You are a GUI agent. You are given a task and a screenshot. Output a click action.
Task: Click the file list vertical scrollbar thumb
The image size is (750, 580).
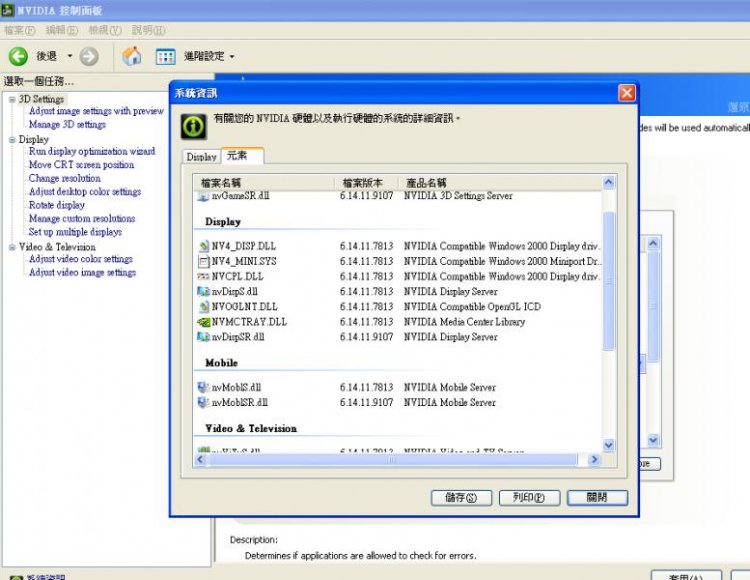point(608,281)
